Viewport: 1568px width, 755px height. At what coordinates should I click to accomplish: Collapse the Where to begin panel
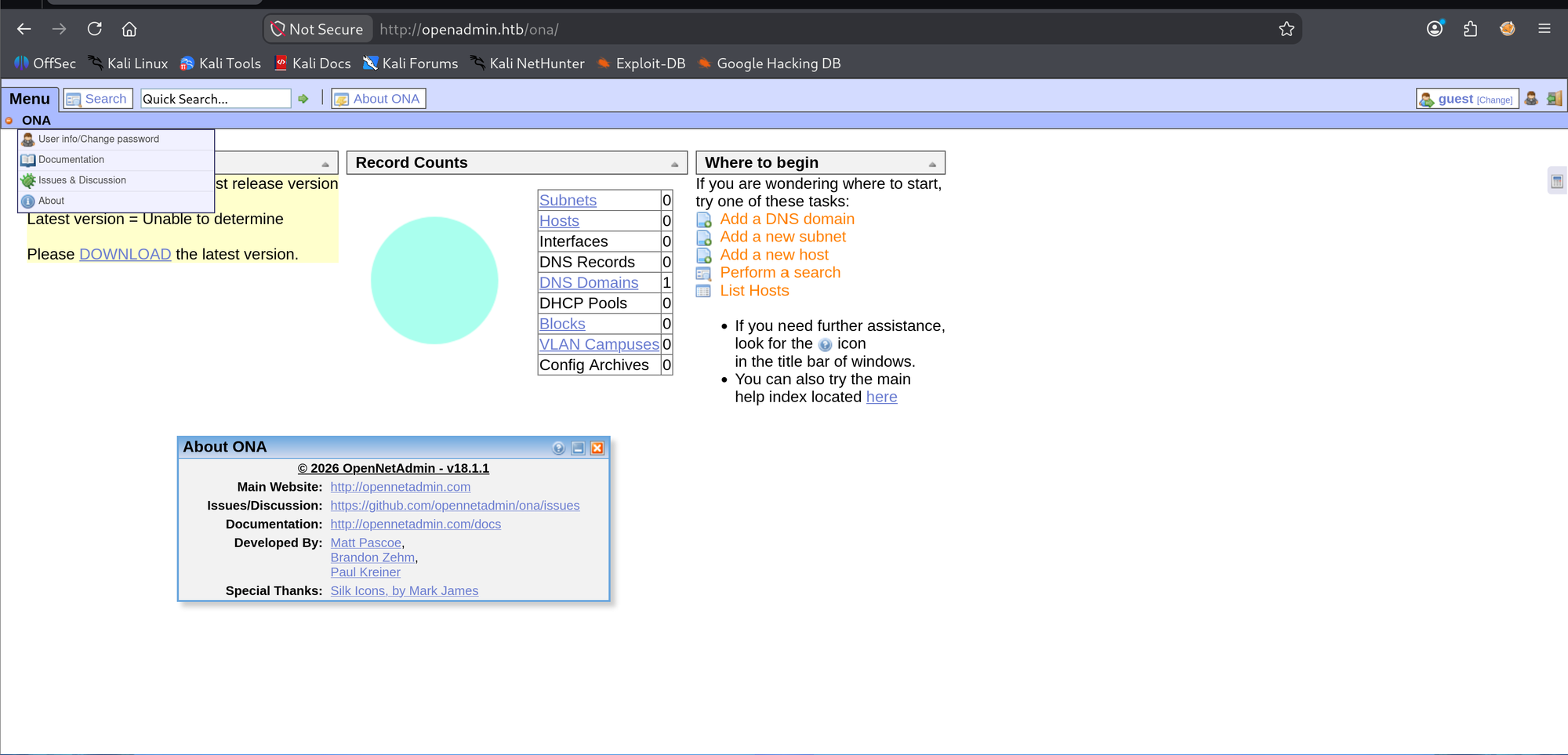coord(932,164)
